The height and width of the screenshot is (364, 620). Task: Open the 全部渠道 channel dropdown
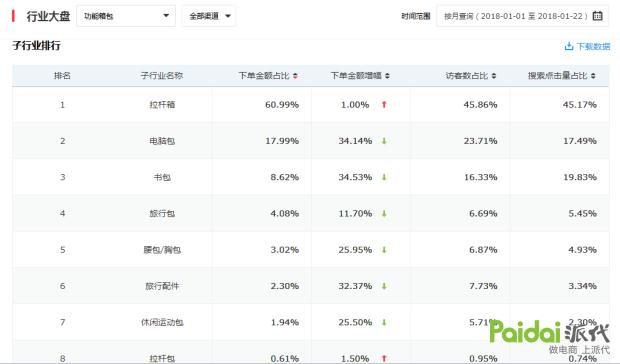(x=209, y=16)
